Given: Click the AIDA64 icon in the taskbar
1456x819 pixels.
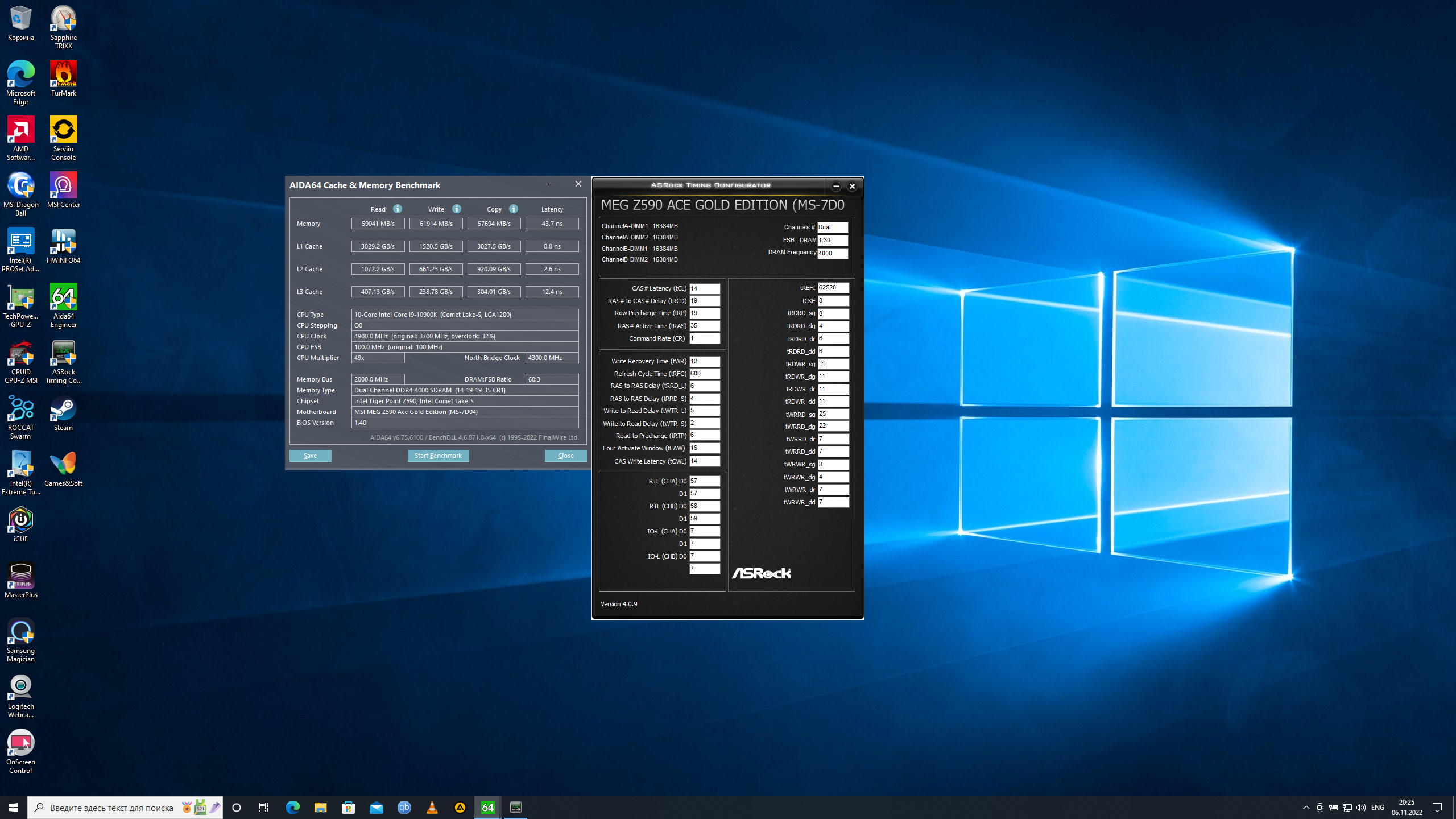Looking at the screenshot, I should click(487, 807).
